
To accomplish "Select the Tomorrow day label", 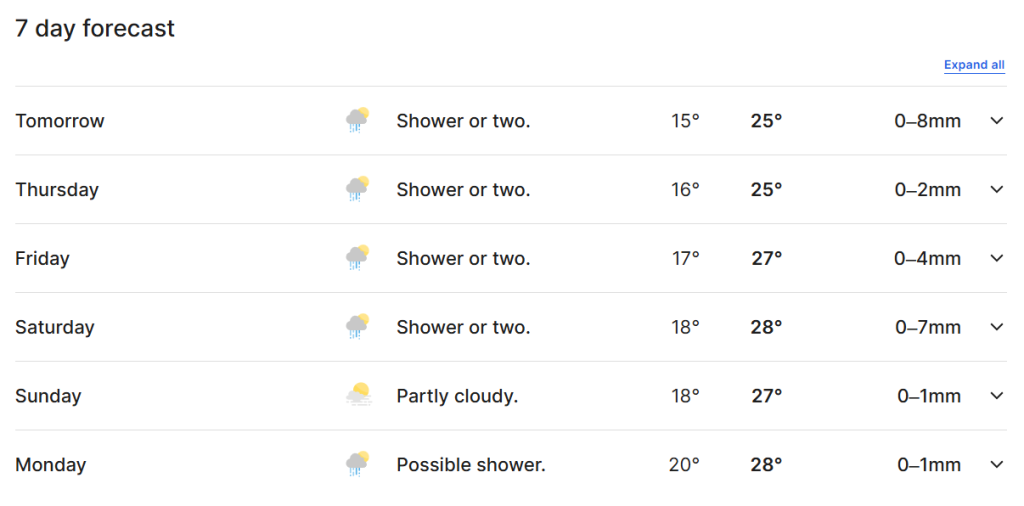I will 60,121.
